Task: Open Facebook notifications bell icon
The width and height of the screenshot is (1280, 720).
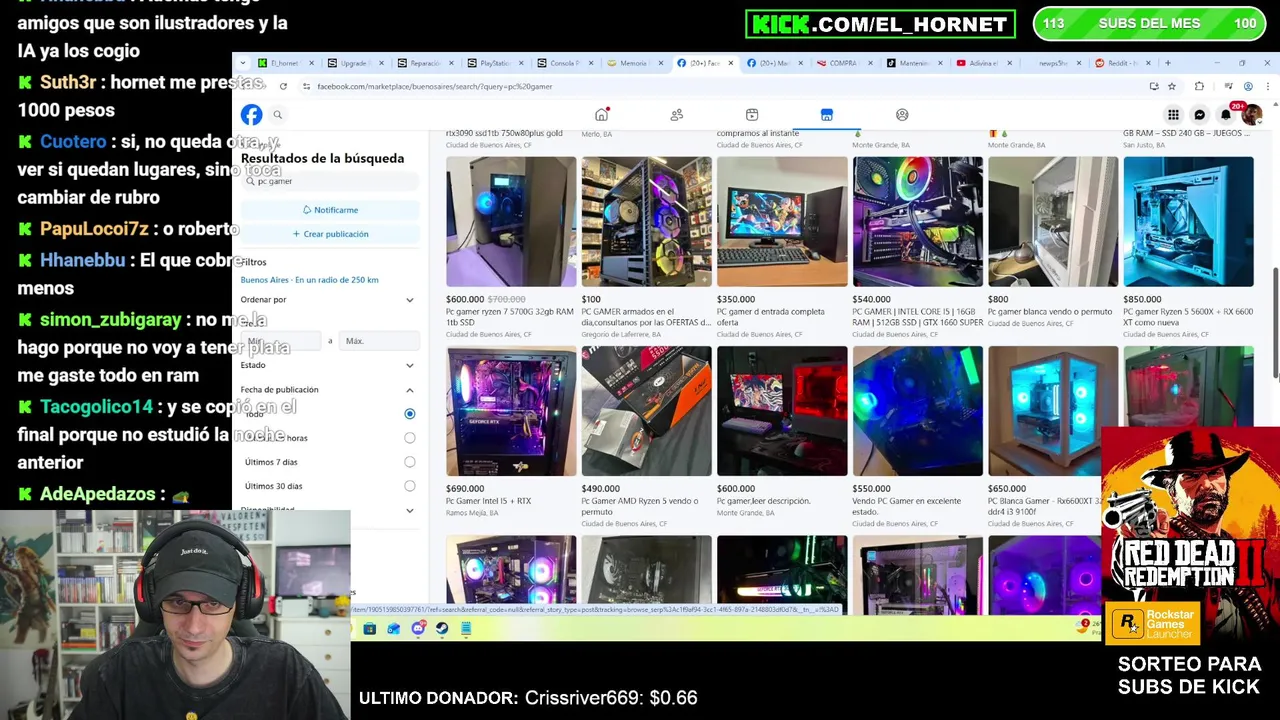Action: click(1226, 115)
